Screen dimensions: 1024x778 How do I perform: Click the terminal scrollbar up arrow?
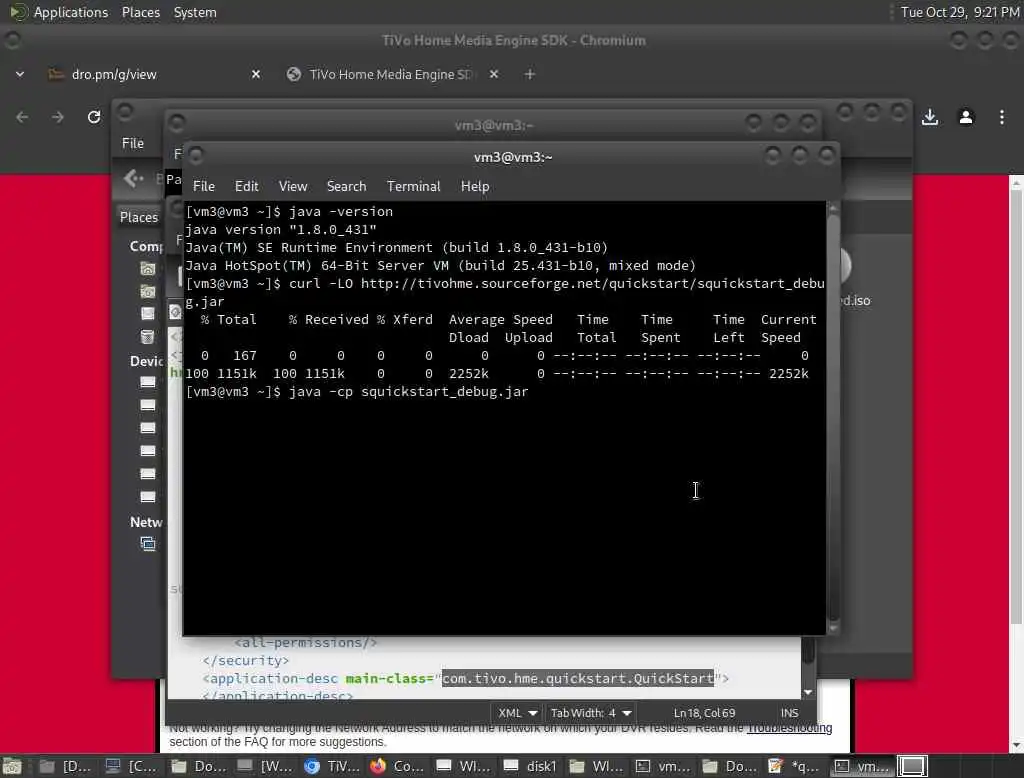click(x=833, y=207)
